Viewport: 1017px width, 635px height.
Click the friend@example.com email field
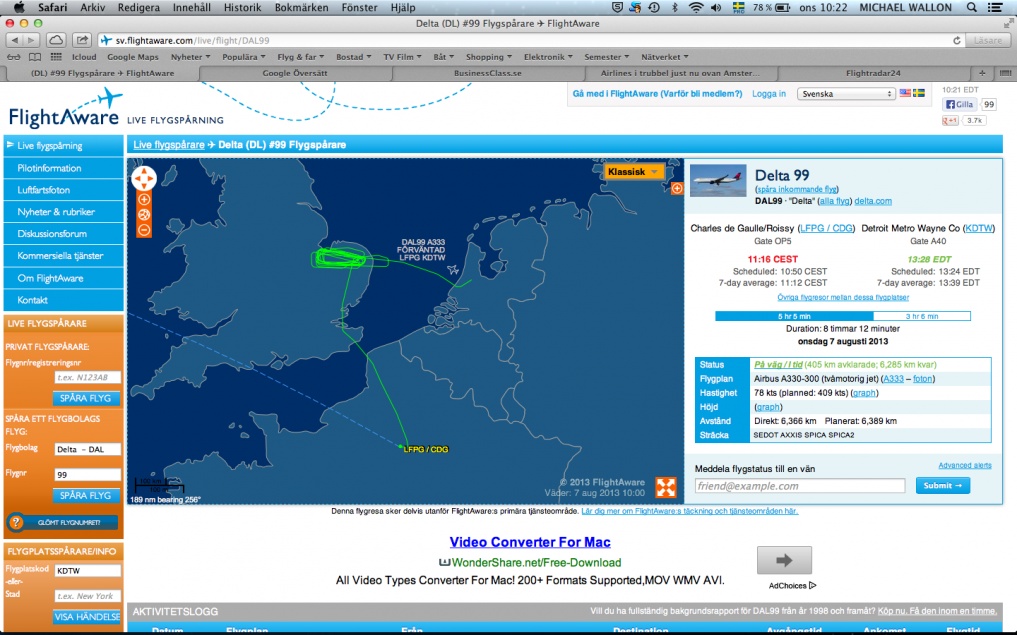click(799, 486)
